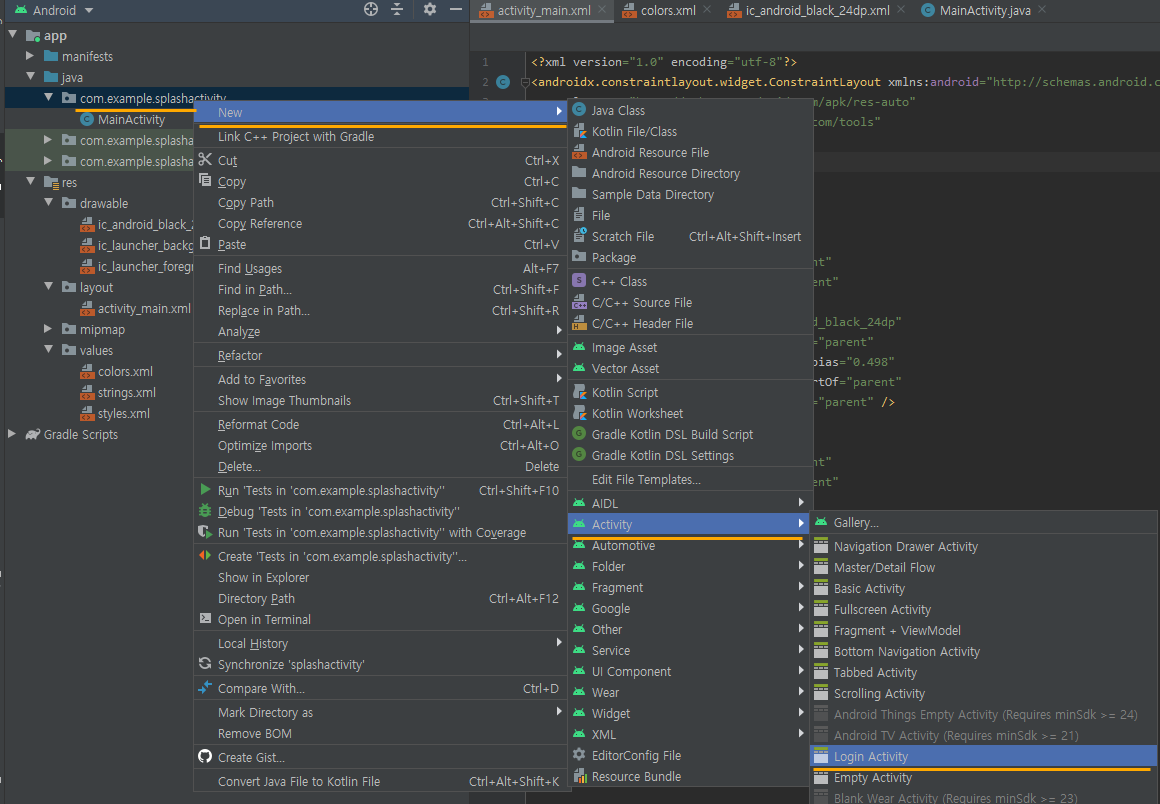
Task: Collapse the values folder
Action: click(48, 350)
